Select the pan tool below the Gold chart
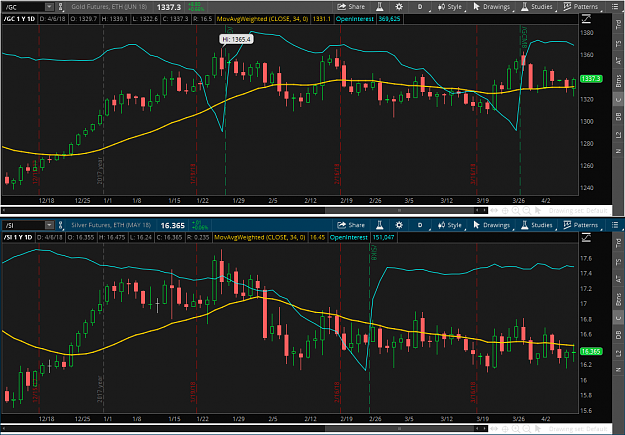 [x=494, y=210]
